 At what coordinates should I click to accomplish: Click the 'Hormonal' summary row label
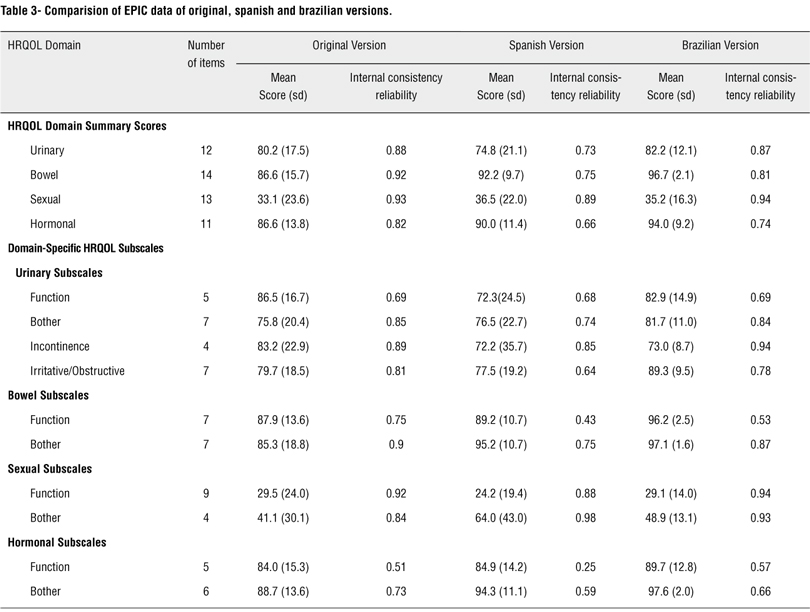coord(53,224)
